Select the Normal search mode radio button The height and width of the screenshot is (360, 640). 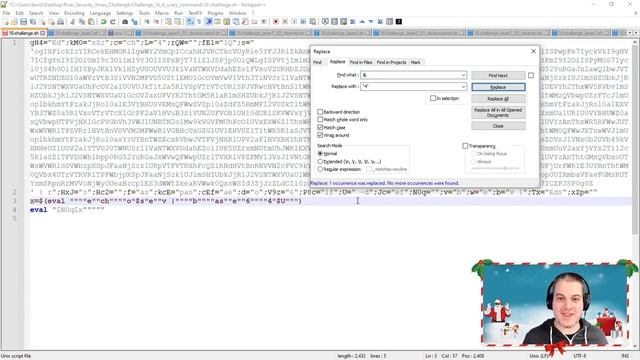(320, 153)
